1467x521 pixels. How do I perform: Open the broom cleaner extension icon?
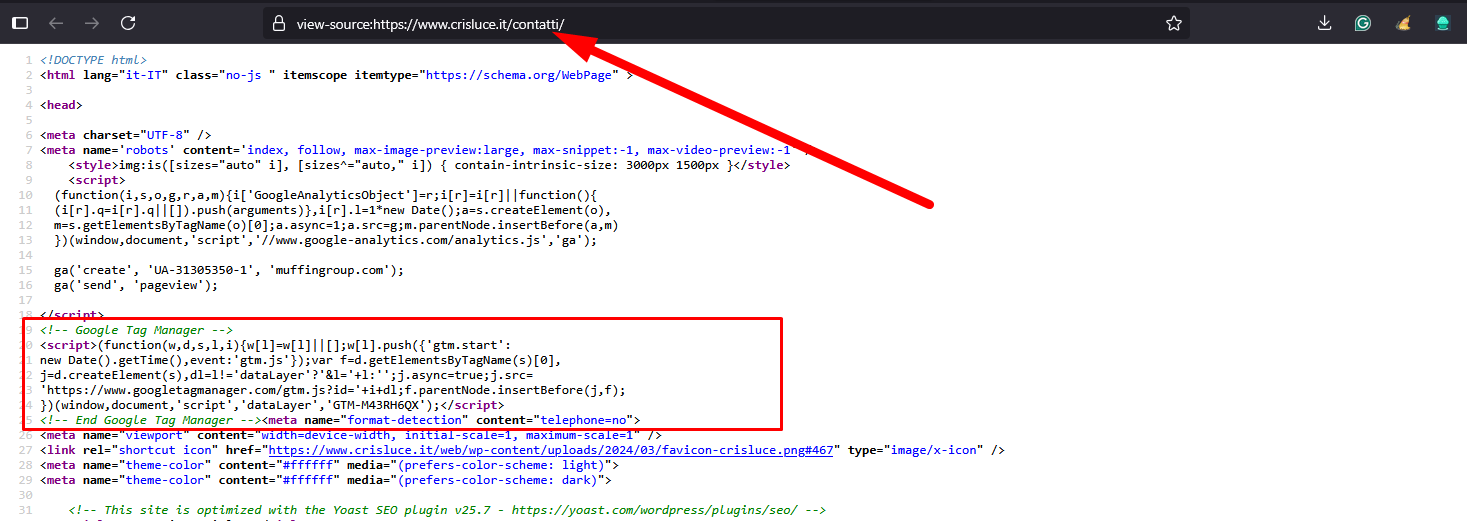pos(1403,23)
